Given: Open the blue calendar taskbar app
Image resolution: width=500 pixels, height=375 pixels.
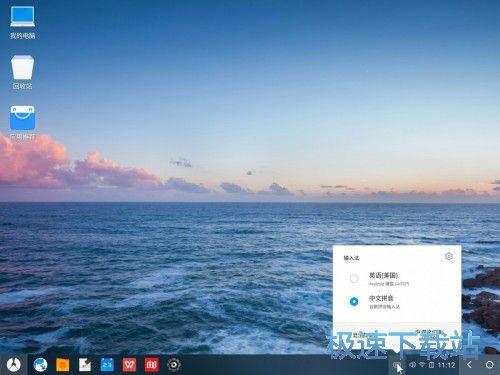Looking at the screenshot, I should coord(107,365).
